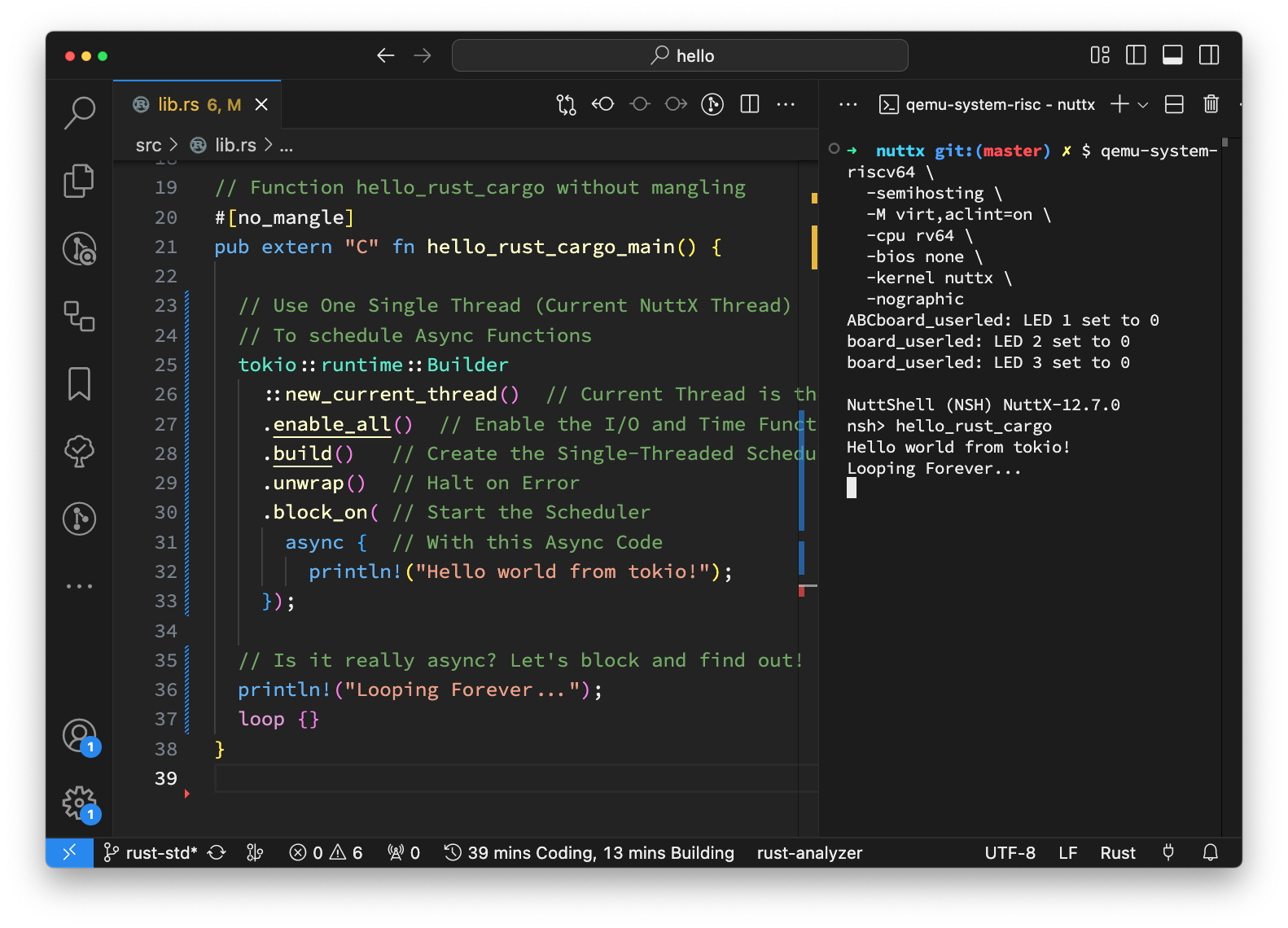The width and height of the screenshot is (1288, 928).
Task: Expand additional views ellipsis in activity bar
Action: coord(79,586)
